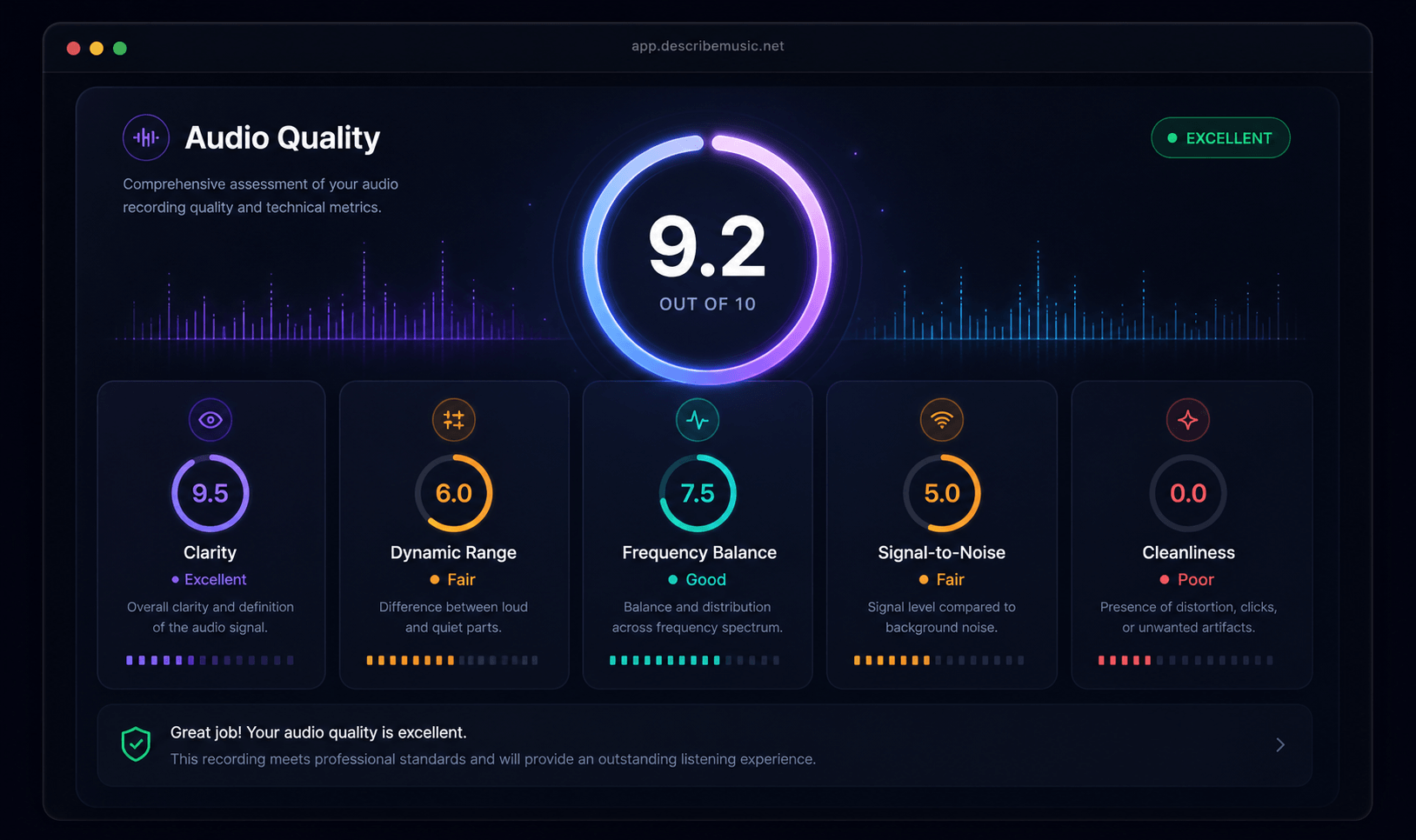The height and width of the screenshot is (840, 1416).
Task: Click the Cleanliness card title
Action: [x=1188, y=552]
